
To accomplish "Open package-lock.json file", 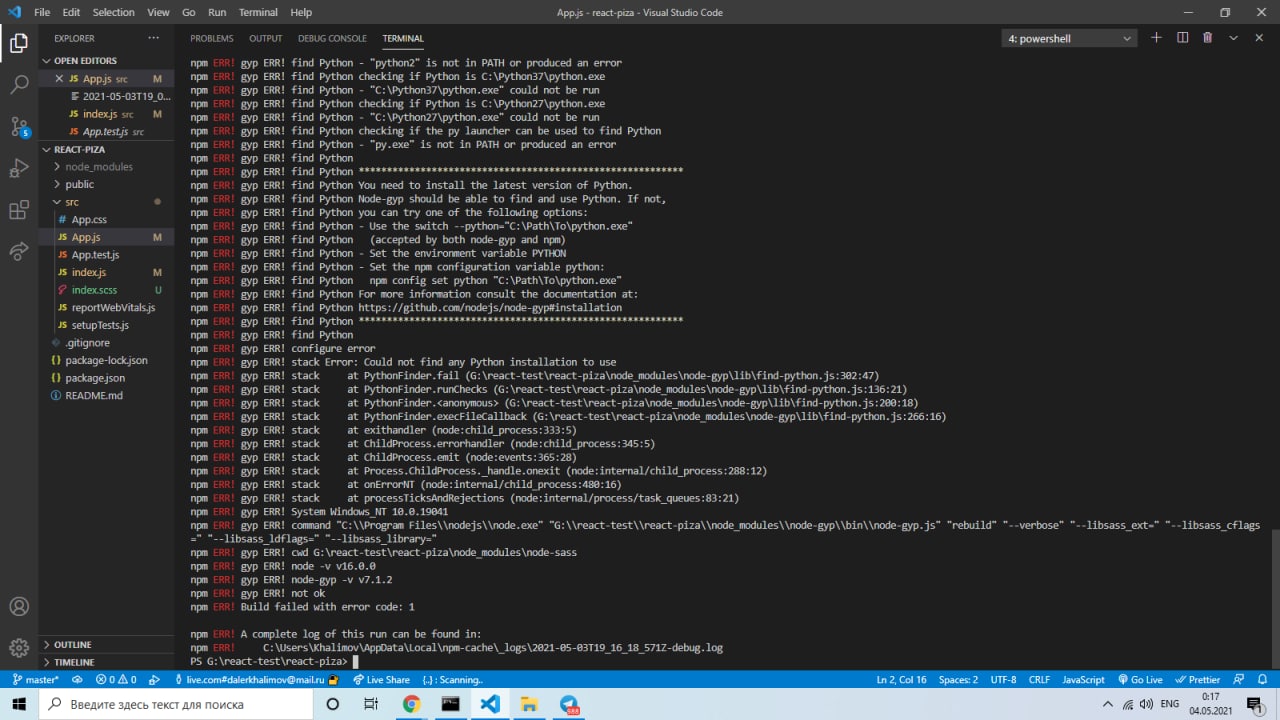I will 106,360.
